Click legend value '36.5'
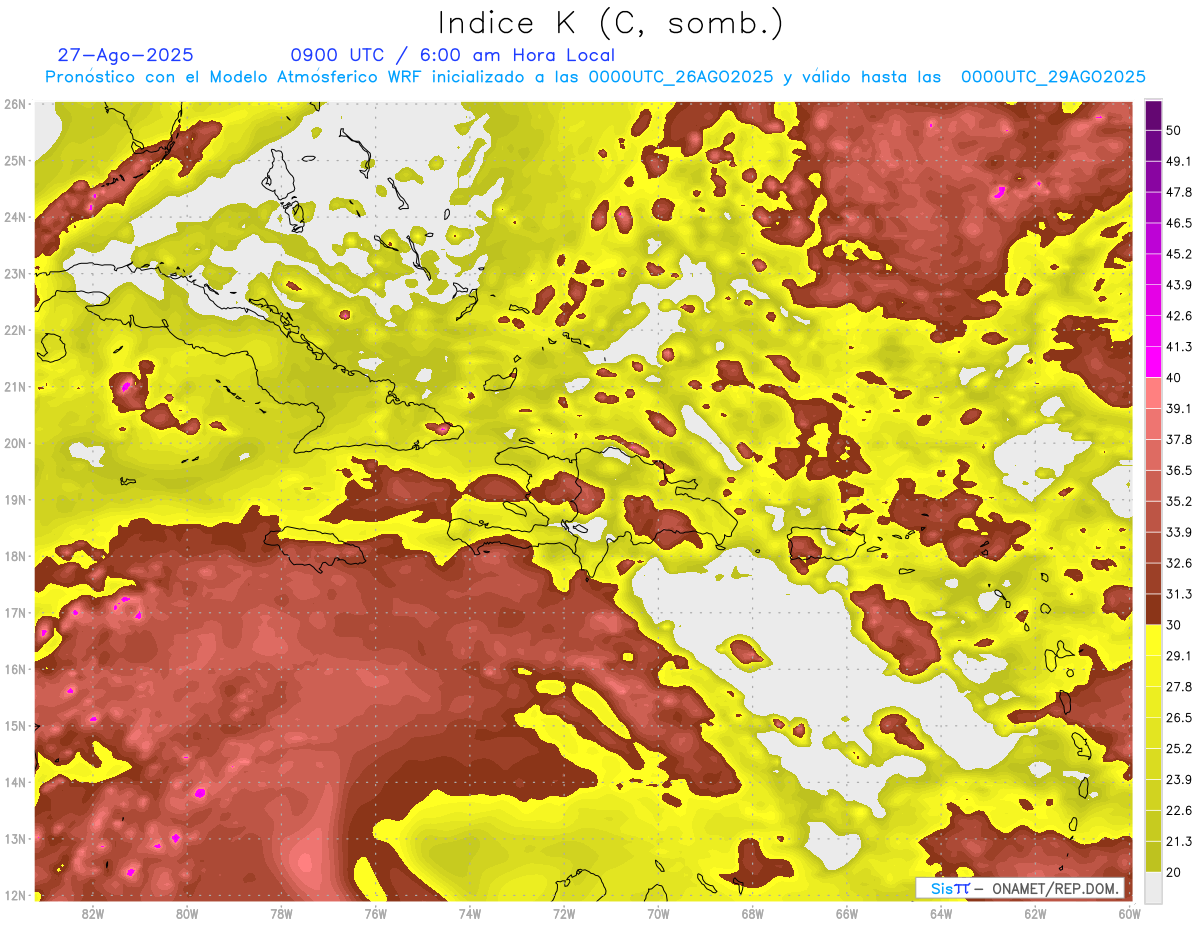Viewport: 1200px width, 927px height. (1178, 470)
